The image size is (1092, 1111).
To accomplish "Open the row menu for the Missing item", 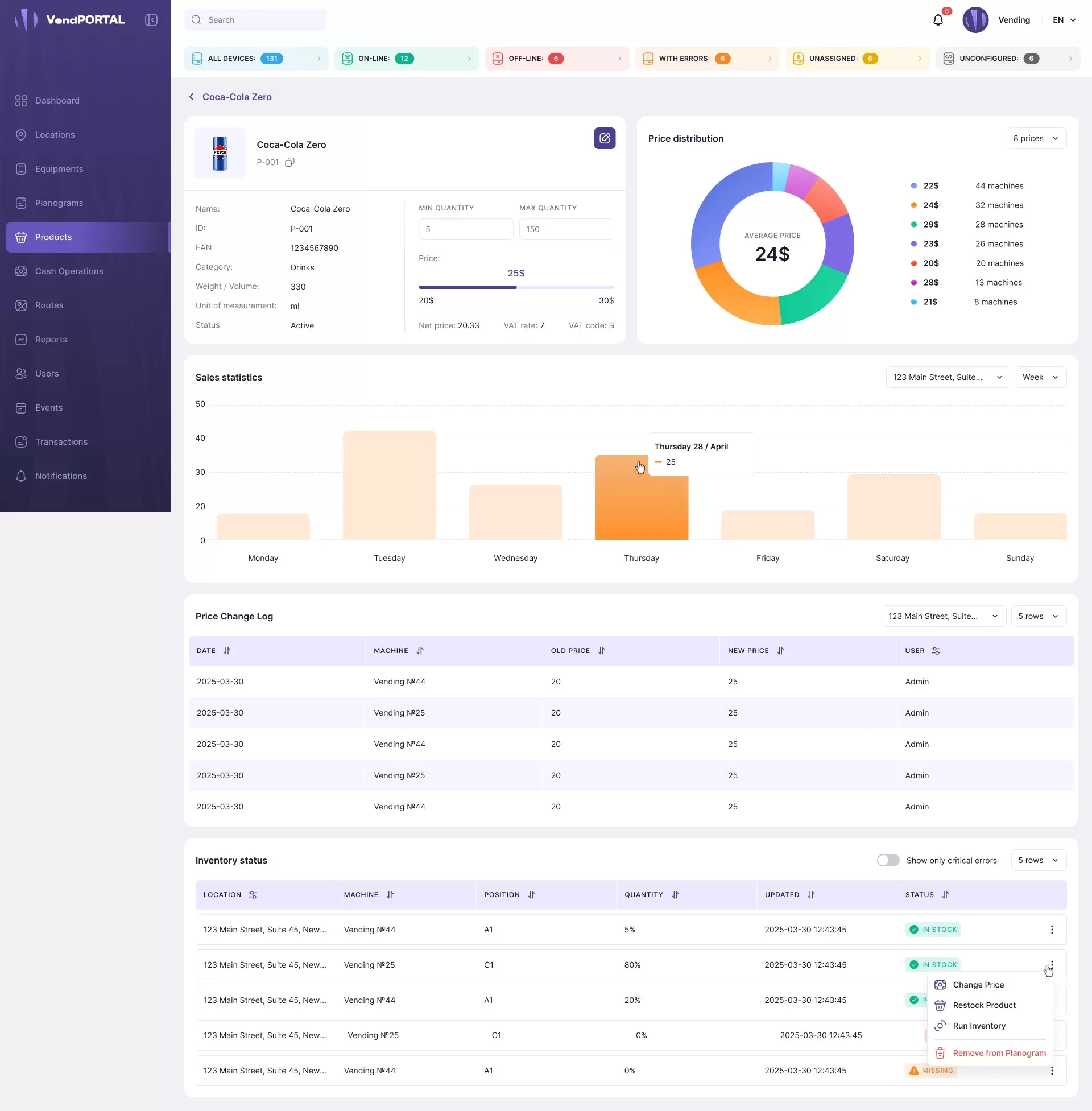I will pos(1052,1070).
